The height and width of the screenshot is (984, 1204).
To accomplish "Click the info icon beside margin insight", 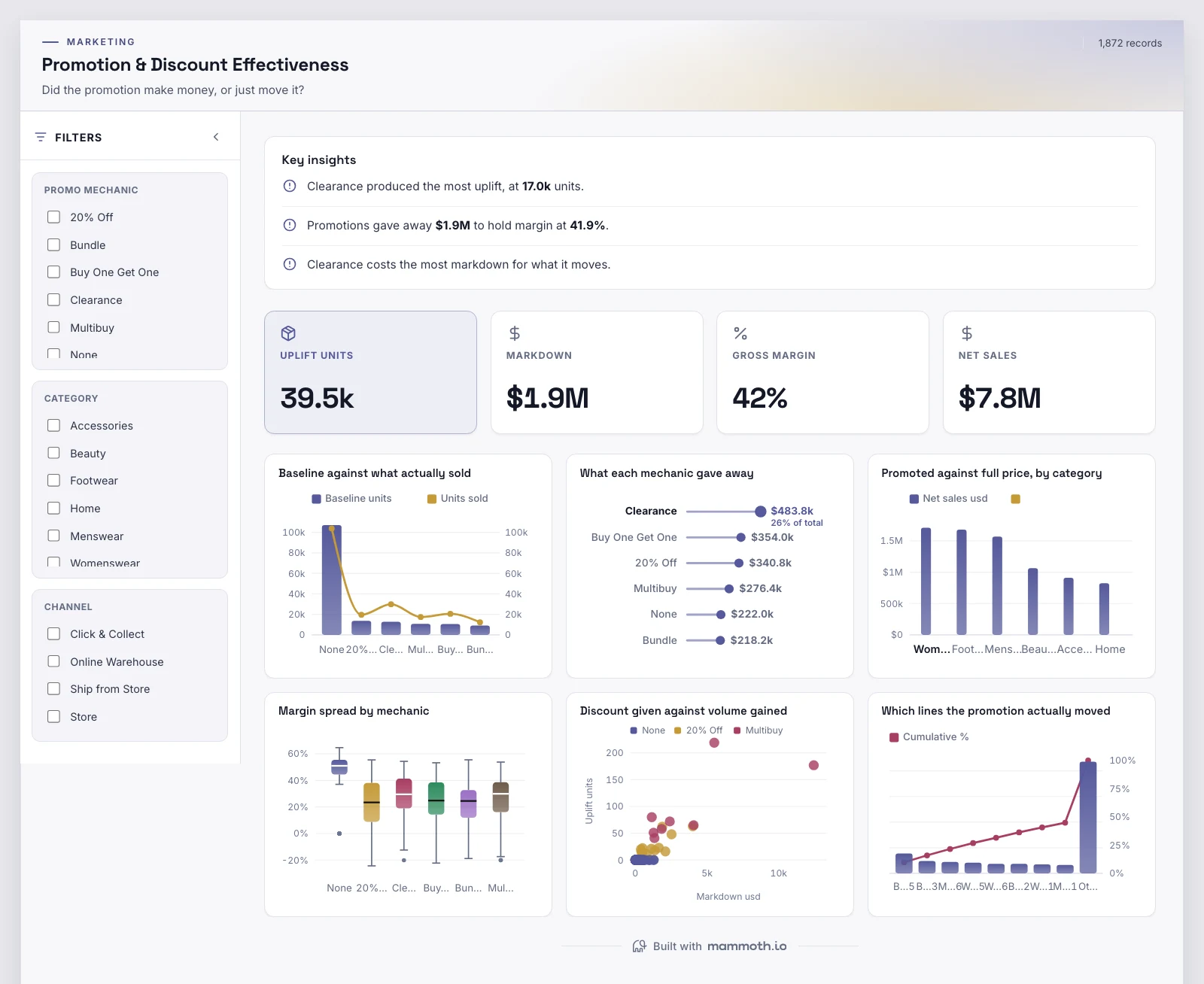I will pyautogui.click(x=290, y=225).
